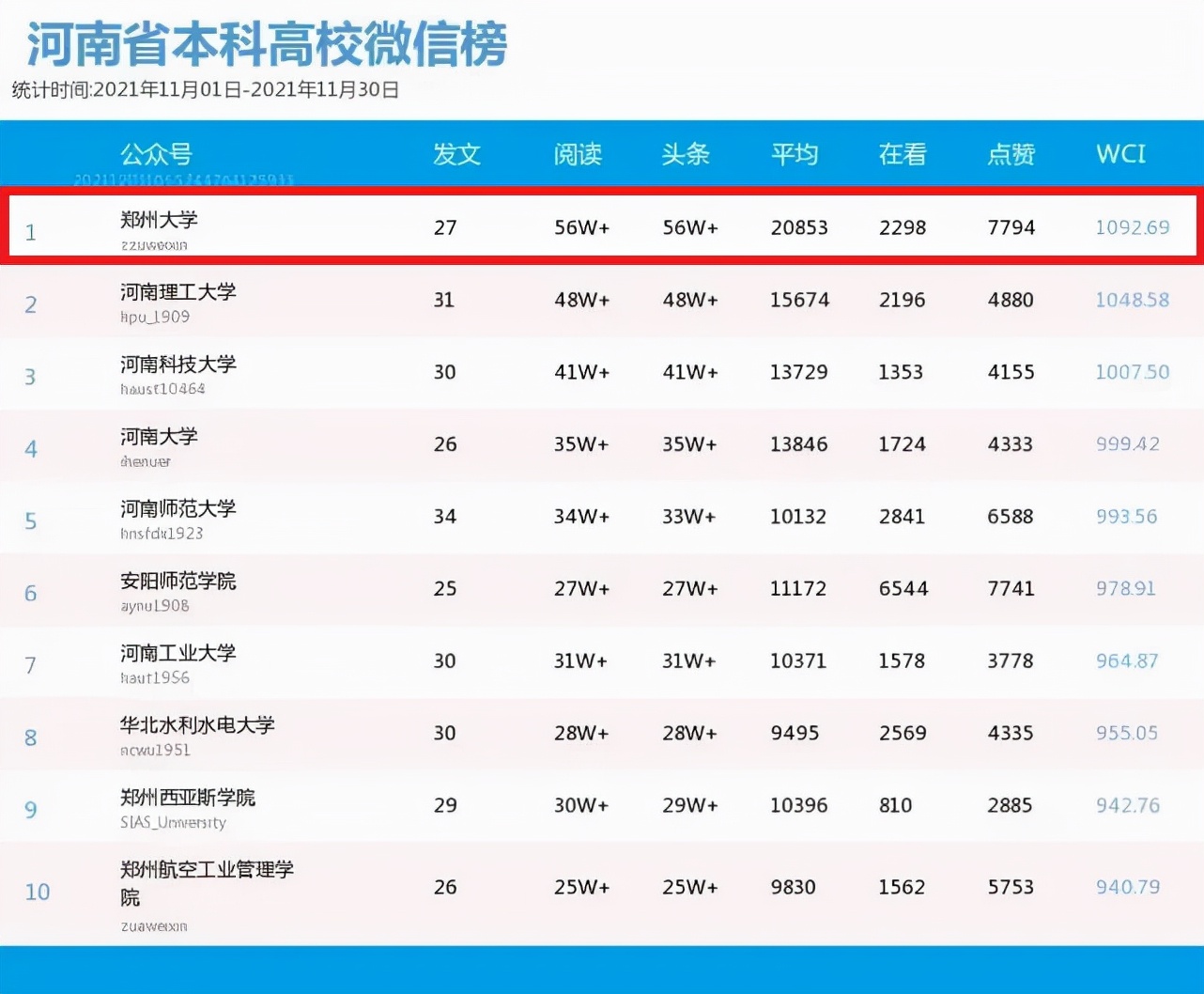Click the 公众号 column header
This screenshot has width=1204, height=994.
pos(157,155)
